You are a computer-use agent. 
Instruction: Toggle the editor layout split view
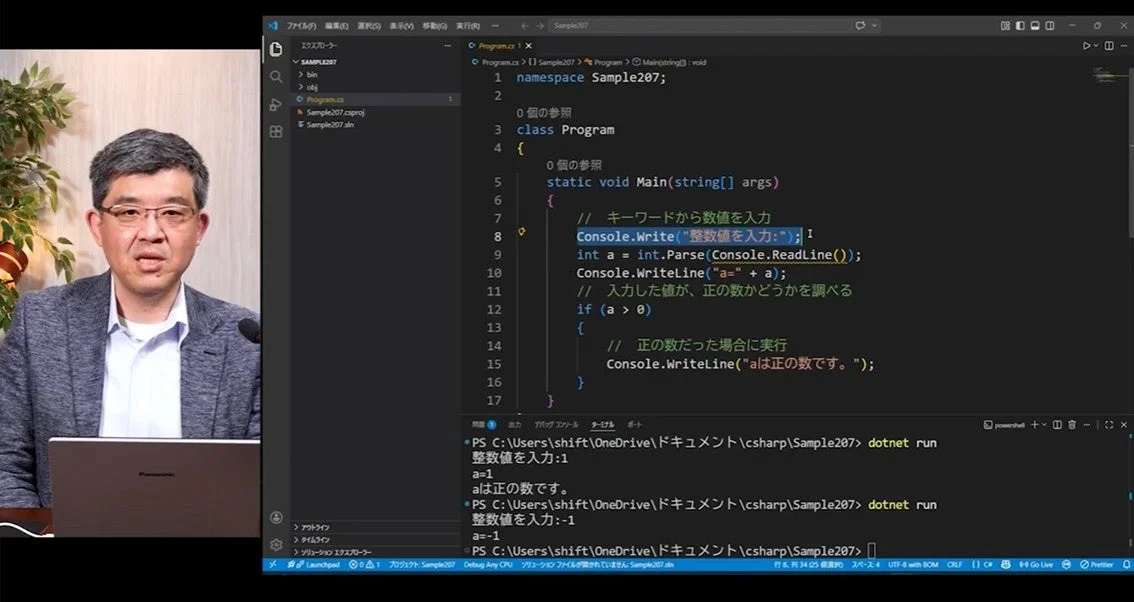point(1109,45)
